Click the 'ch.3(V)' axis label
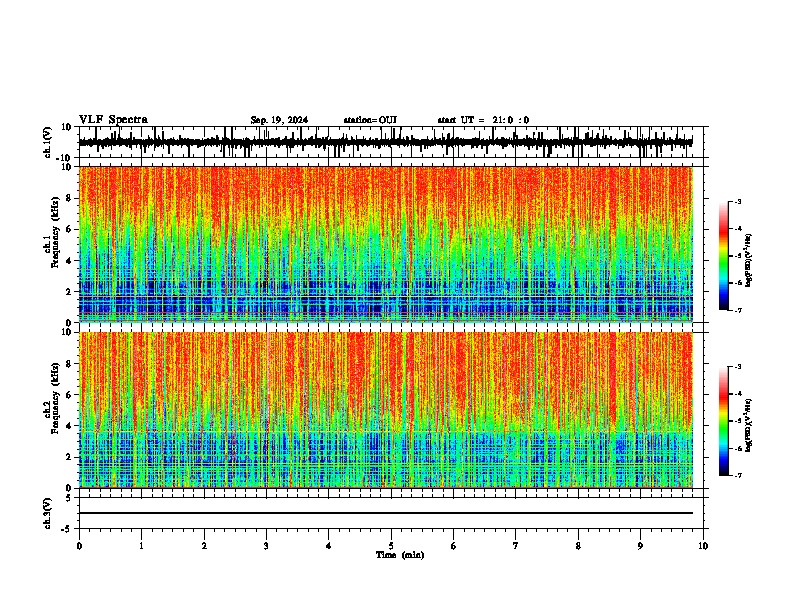This screenshot has height=612, width=792. point(48,513)
